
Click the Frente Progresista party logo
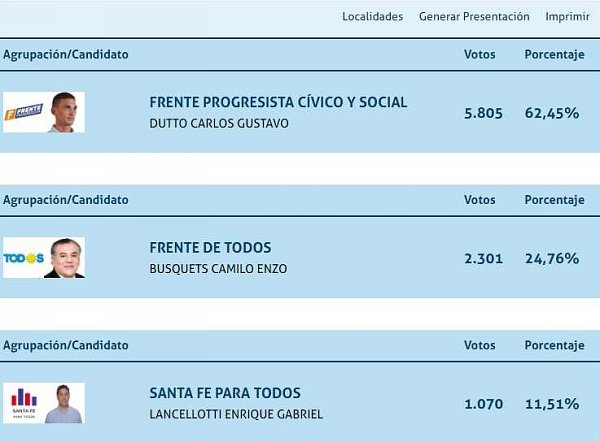coord(24,112)
